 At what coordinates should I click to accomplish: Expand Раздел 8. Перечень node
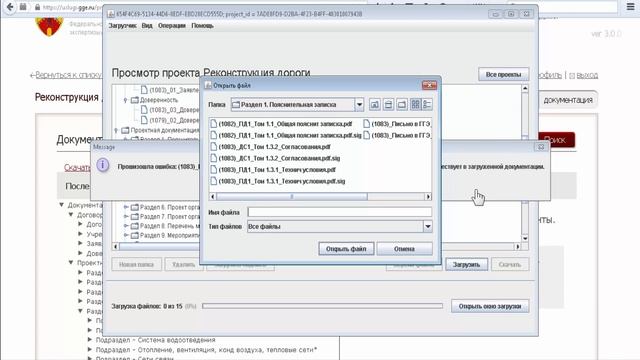click(126, 226)
